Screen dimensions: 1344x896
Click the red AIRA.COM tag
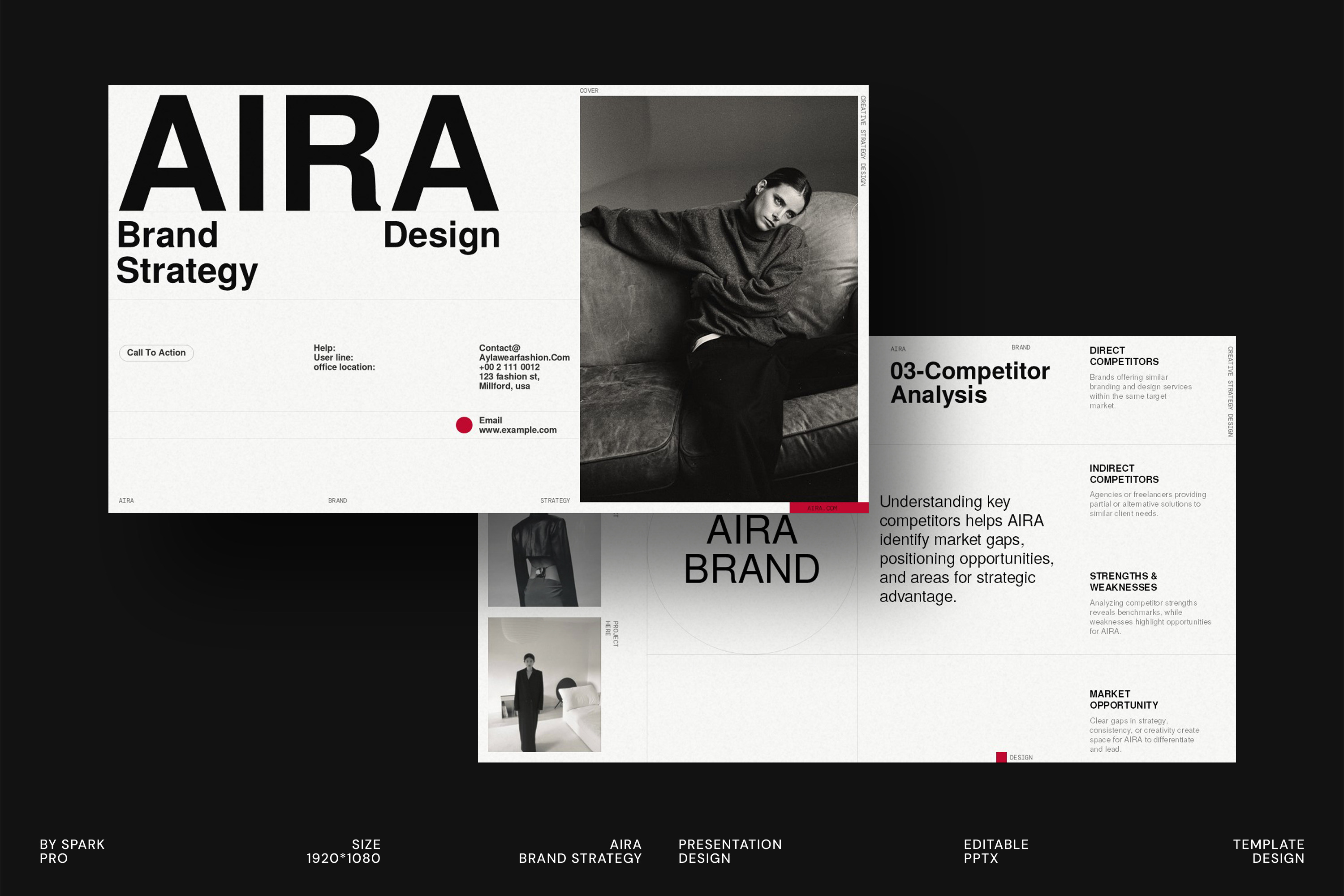coord(828,508)
